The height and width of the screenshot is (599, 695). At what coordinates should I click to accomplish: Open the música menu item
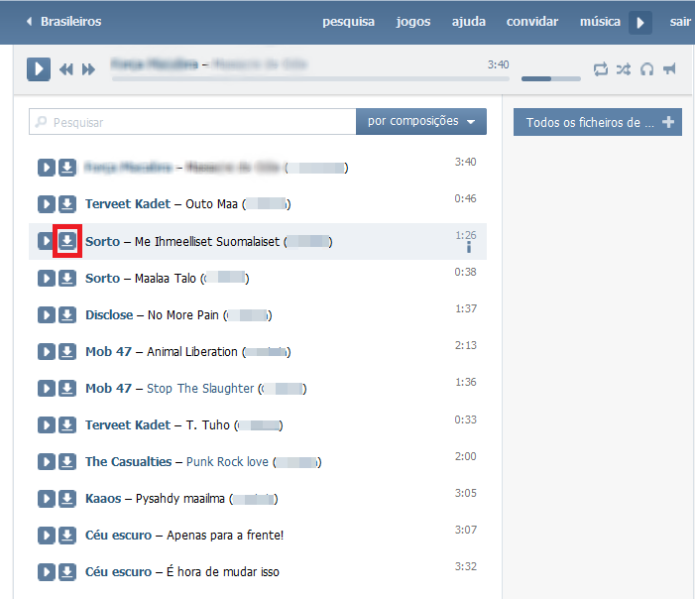[600, 22]
